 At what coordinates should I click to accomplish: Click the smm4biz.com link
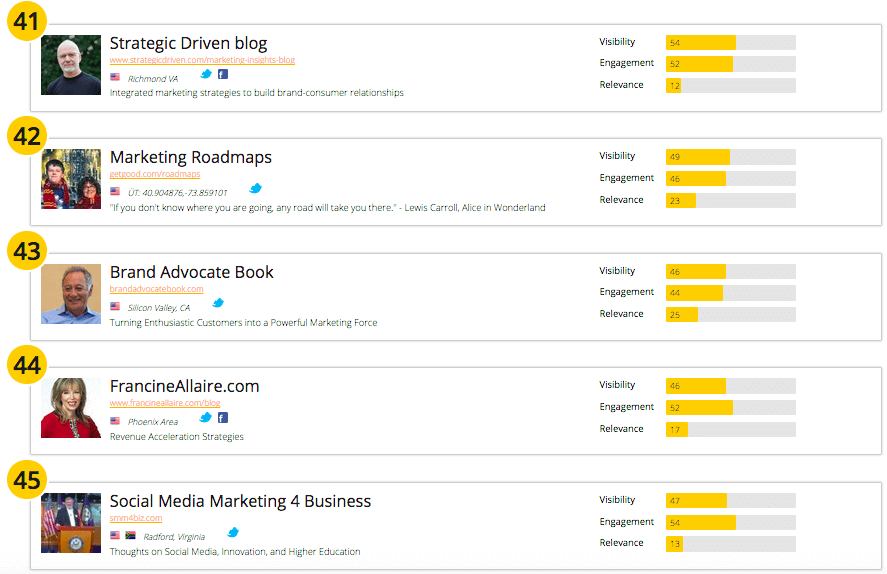click(x=136, y=518)
